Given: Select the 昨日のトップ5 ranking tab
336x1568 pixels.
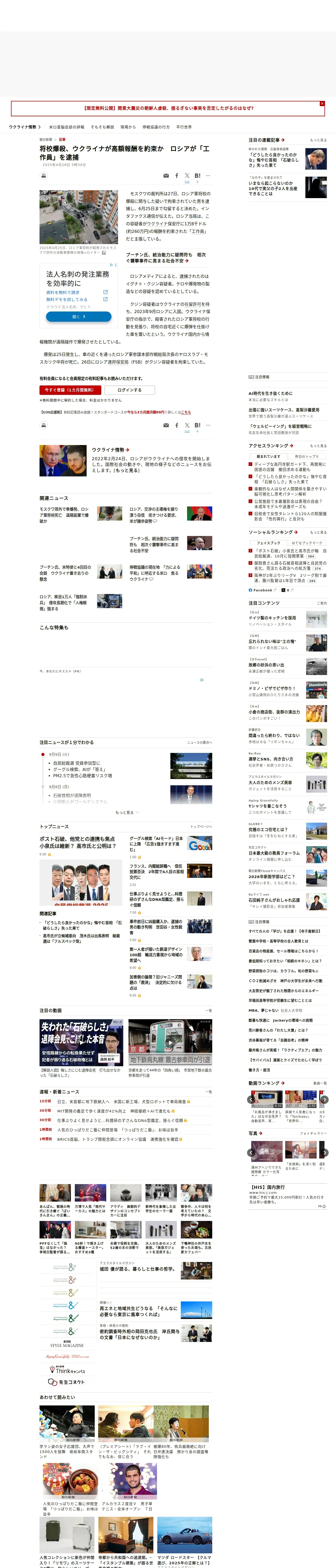Looking at the screenshot, I should (307, 457).
